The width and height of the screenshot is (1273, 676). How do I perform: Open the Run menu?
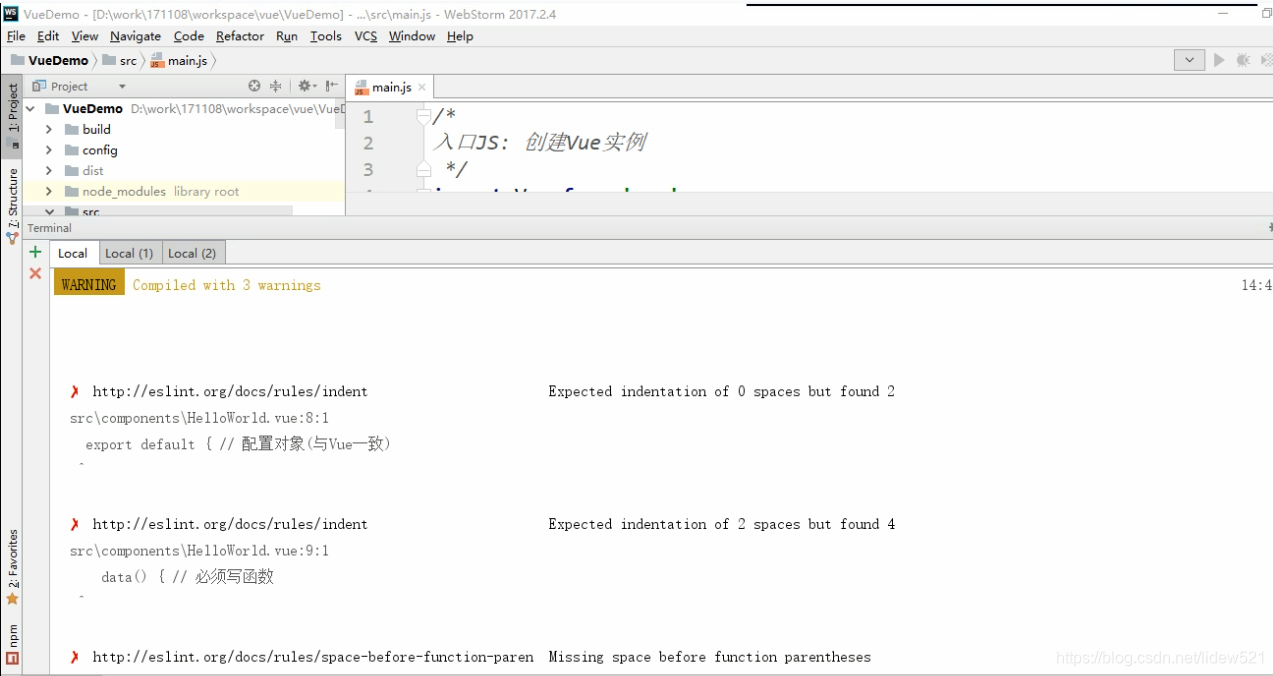pos(287,36)
